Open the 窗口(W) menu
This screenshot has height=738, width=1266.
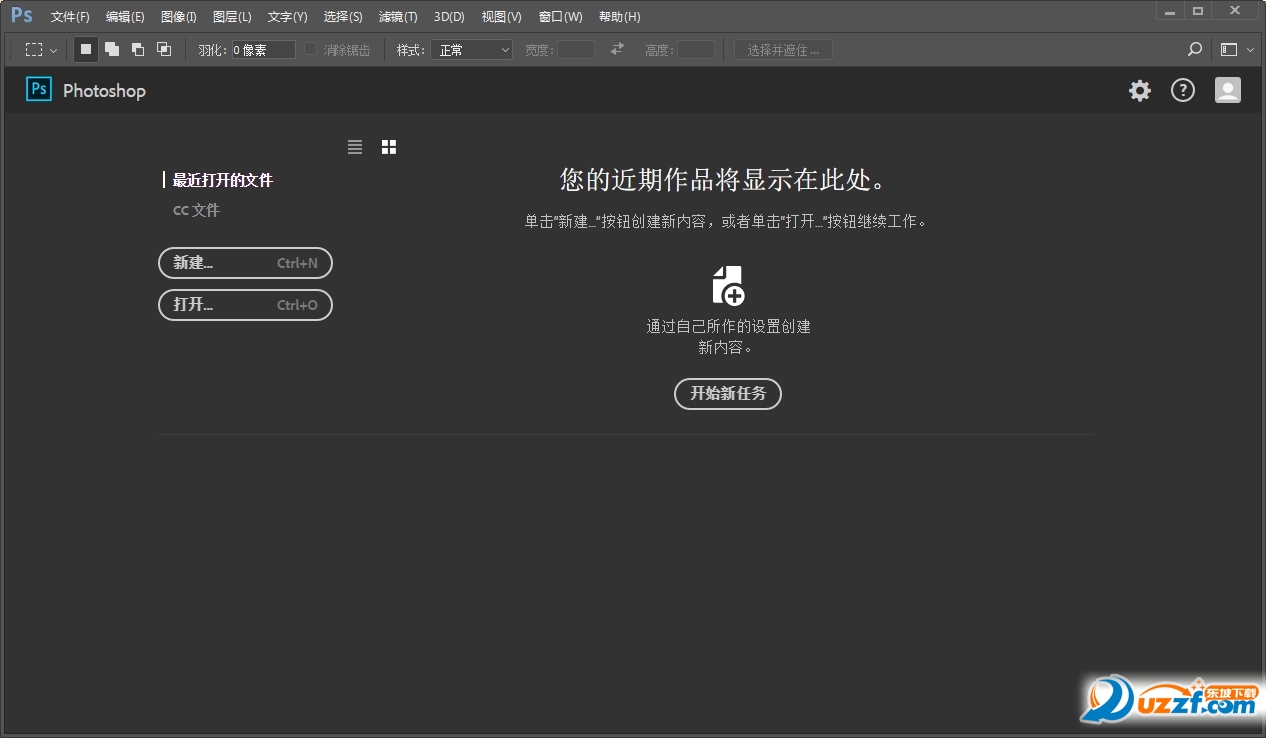(560, 17)
